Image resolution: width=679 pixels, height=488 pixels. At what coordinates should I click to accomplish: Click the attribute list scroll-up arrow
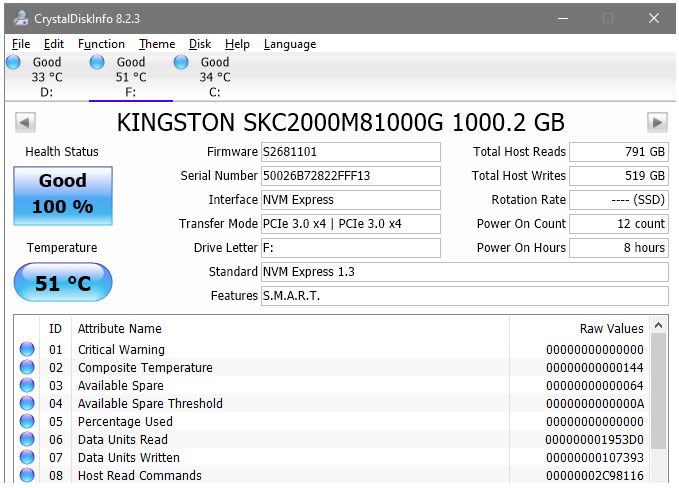(x=659, y=325)
